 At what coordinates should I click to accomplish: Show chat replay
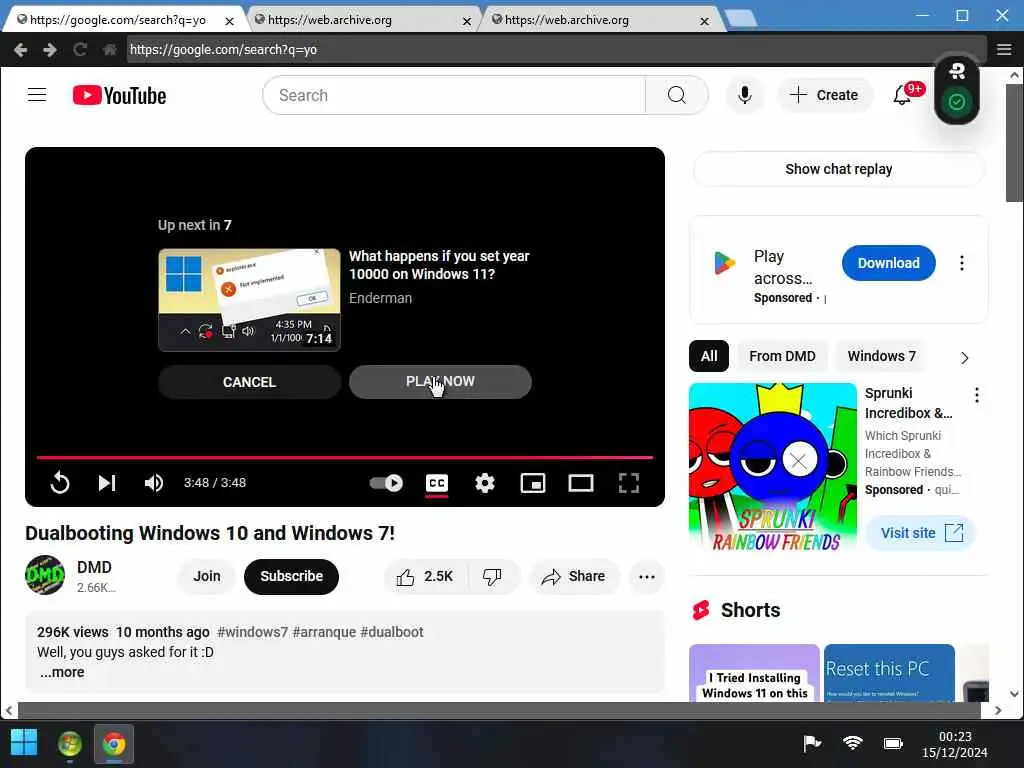coord(839,169)
